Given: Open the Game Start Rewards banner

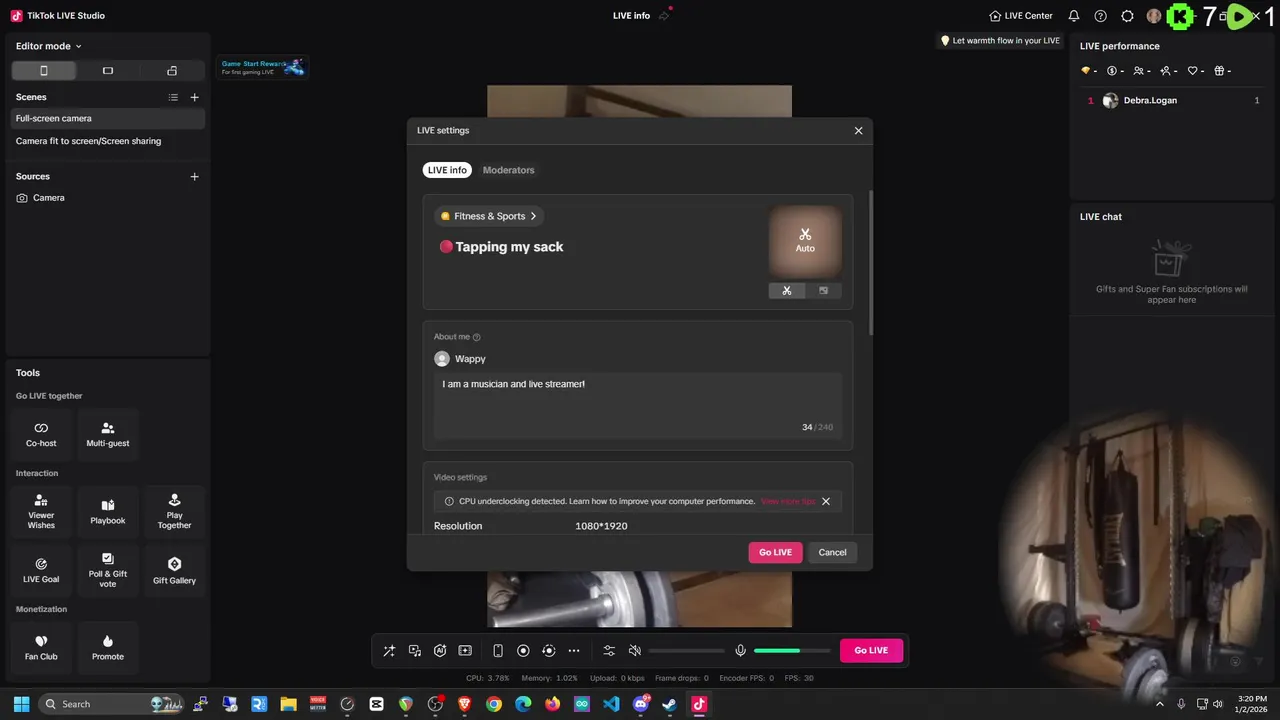Looking at the screenshot, I should coord(263,67).
